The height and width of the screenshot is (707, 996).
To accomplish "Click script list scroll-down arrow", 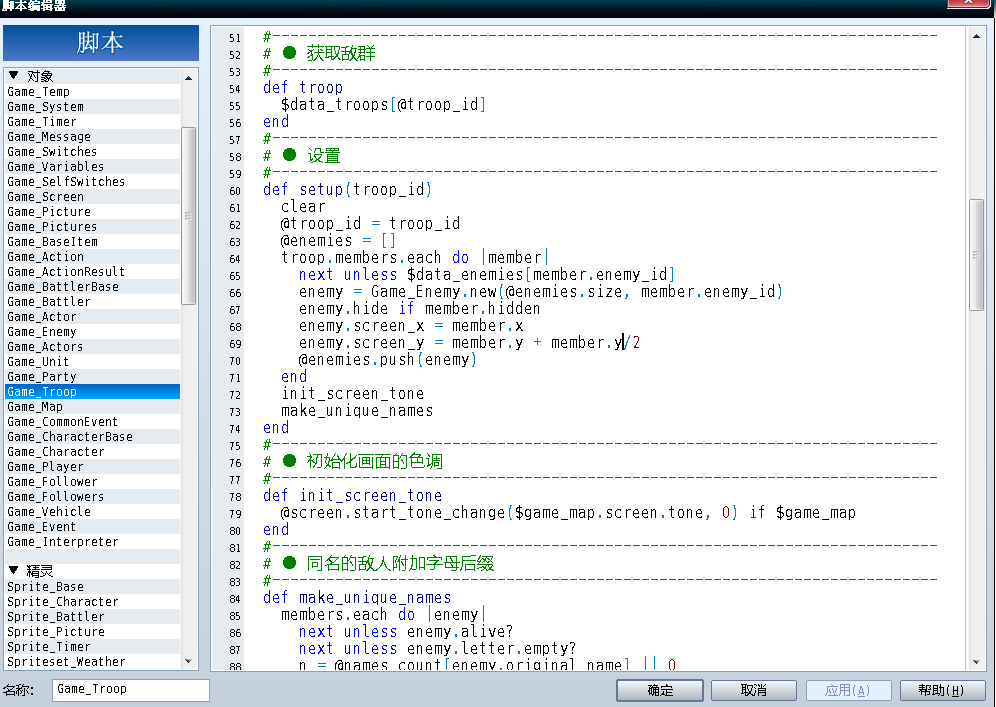I will click(x=189, y=661).
